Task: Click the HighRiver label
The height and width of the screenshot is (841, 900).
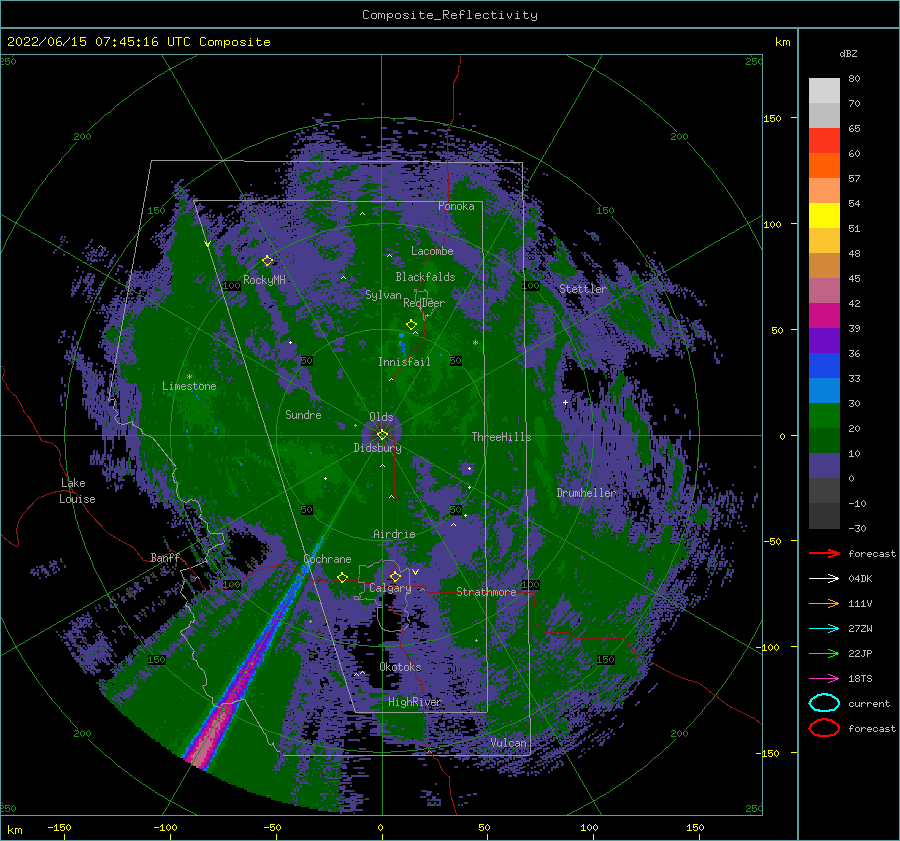Action: coord(414,702)
